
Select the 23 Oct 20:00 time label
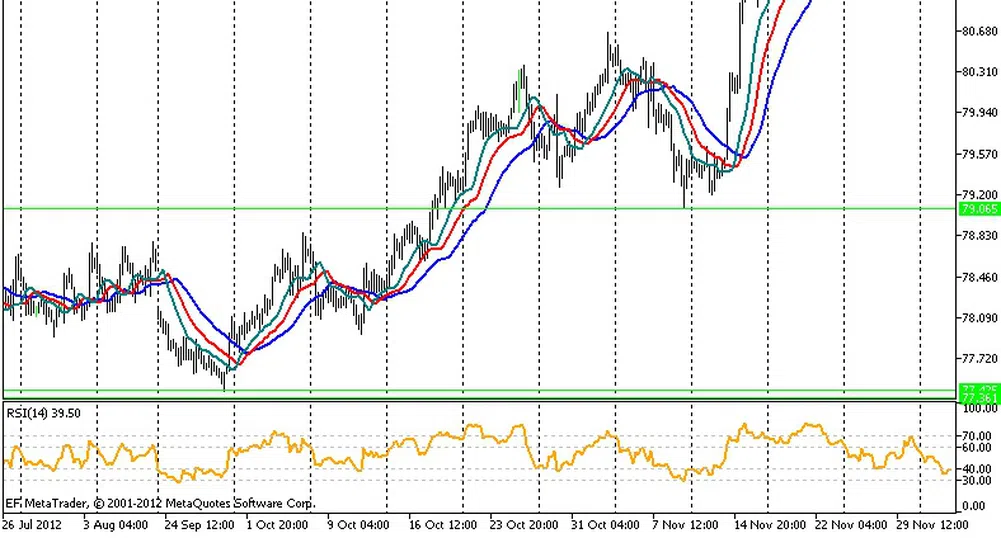coord(526,523)
